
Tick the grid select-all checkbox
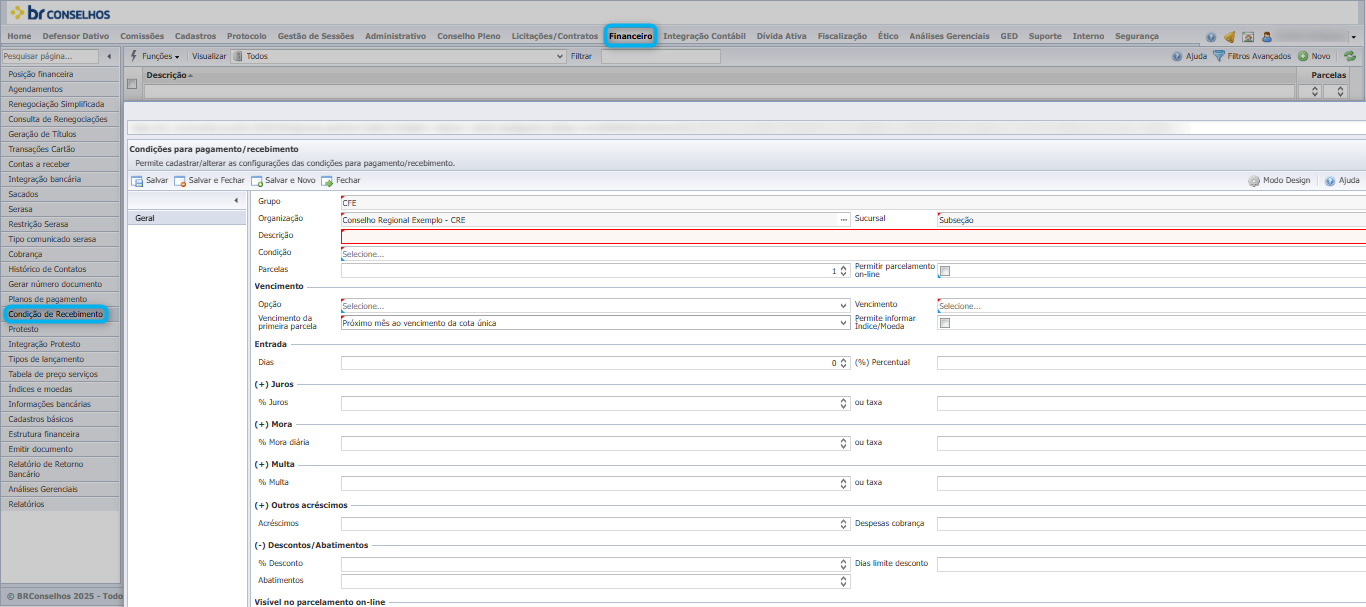click(132, 83)
